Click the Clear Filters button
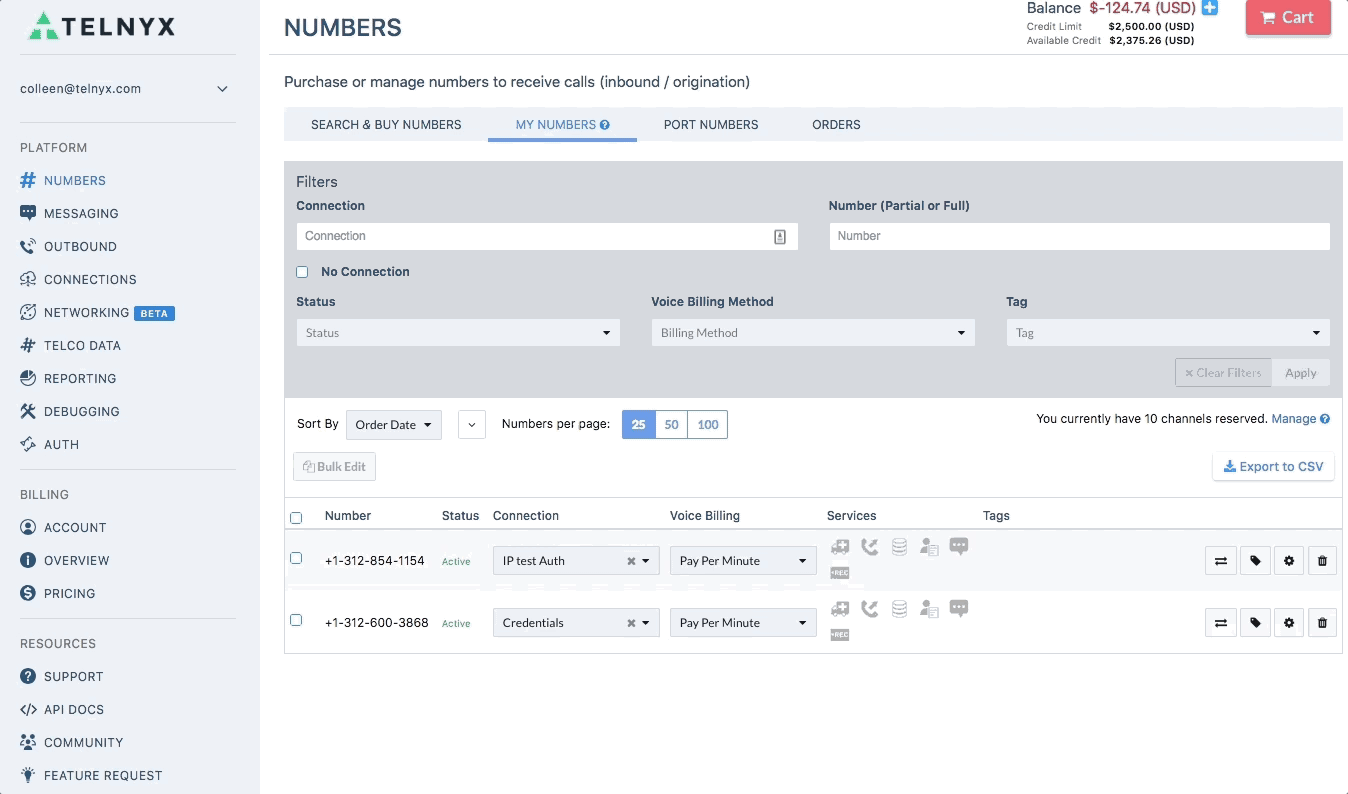The image size is (1348, 794). [1223, 373]
